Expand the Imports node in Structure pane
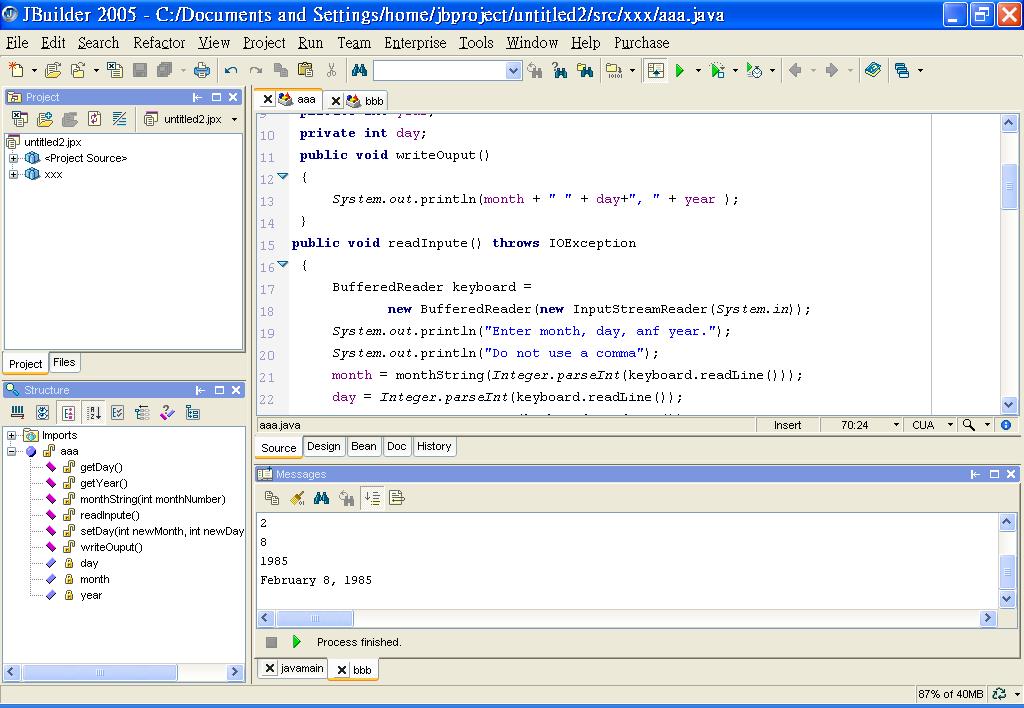Screen dimensions: 1024x708 [x=12, y=435]
